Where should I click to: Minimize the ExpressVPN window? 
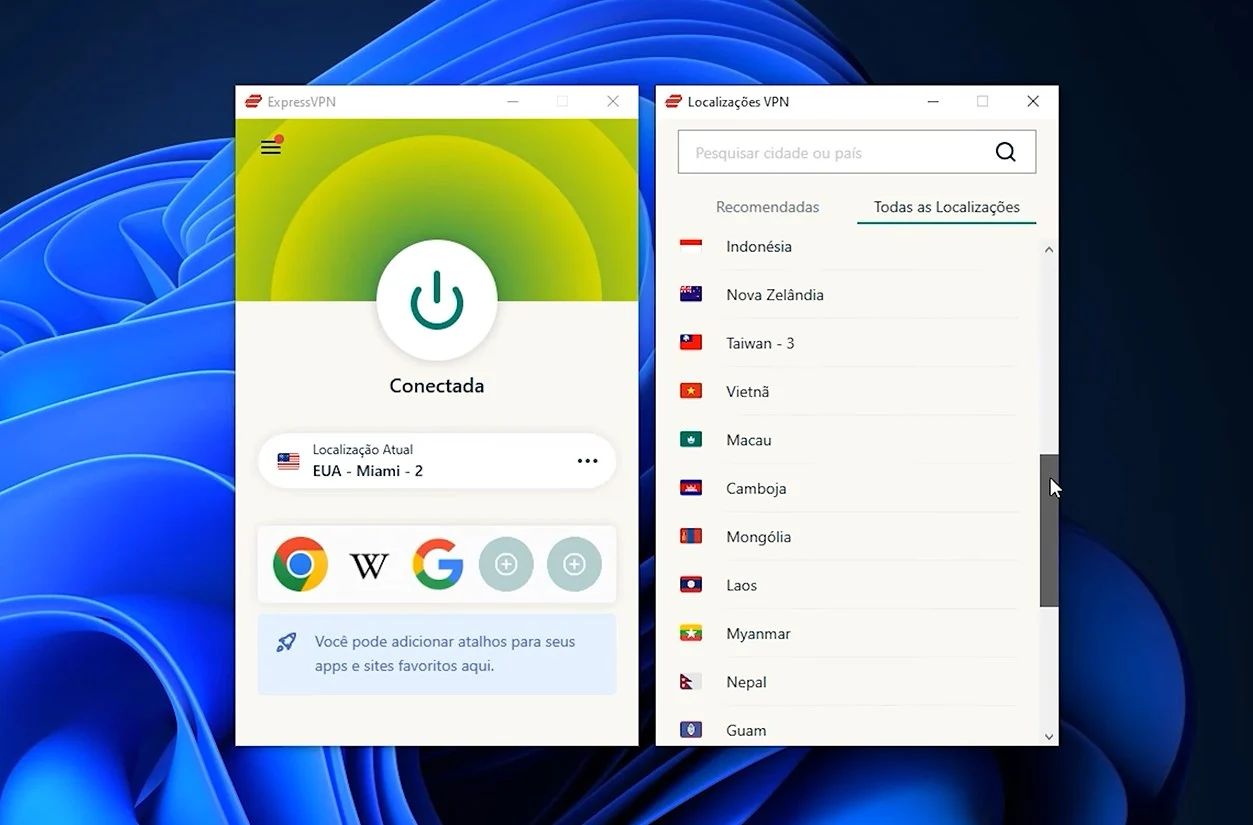coord(513,101)
